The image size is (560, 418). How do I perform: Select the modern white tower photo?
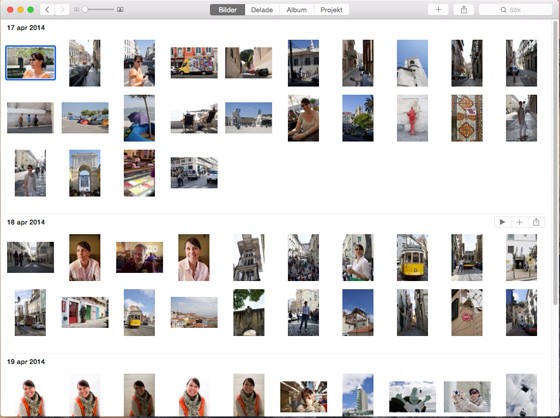point(358,395)
